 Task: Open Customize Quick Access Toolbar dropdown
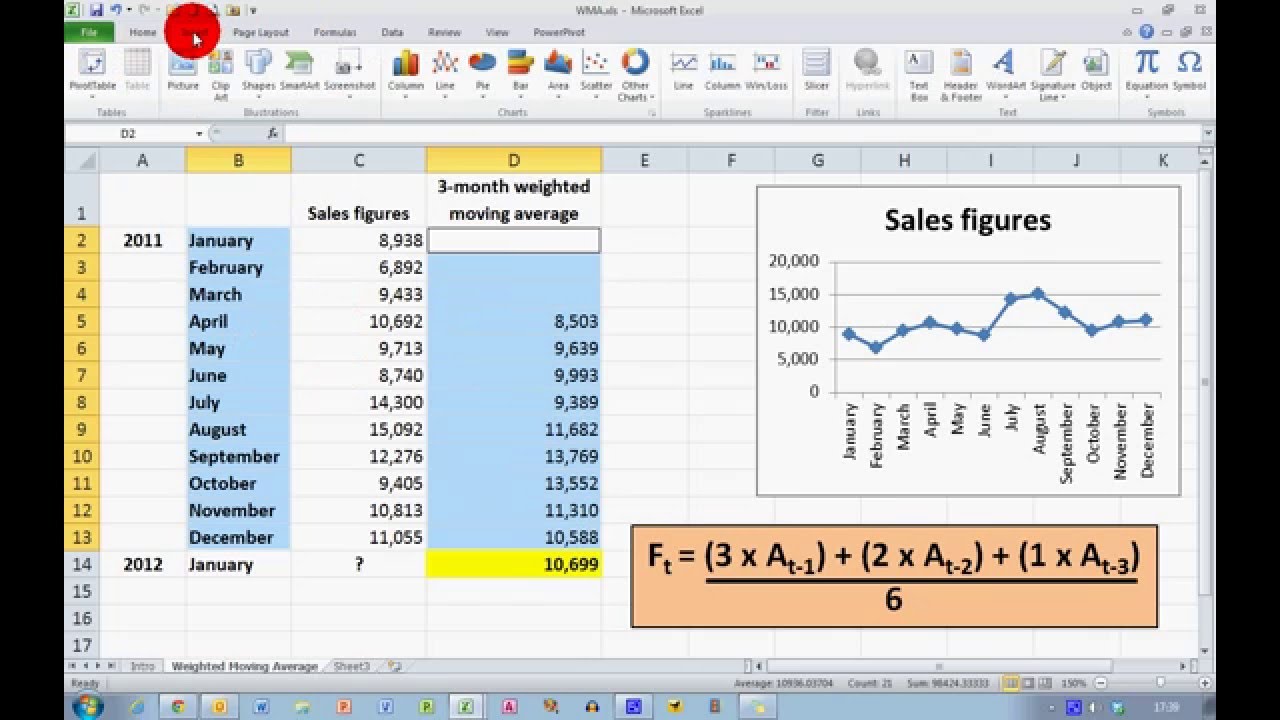[x=253, y=11]
